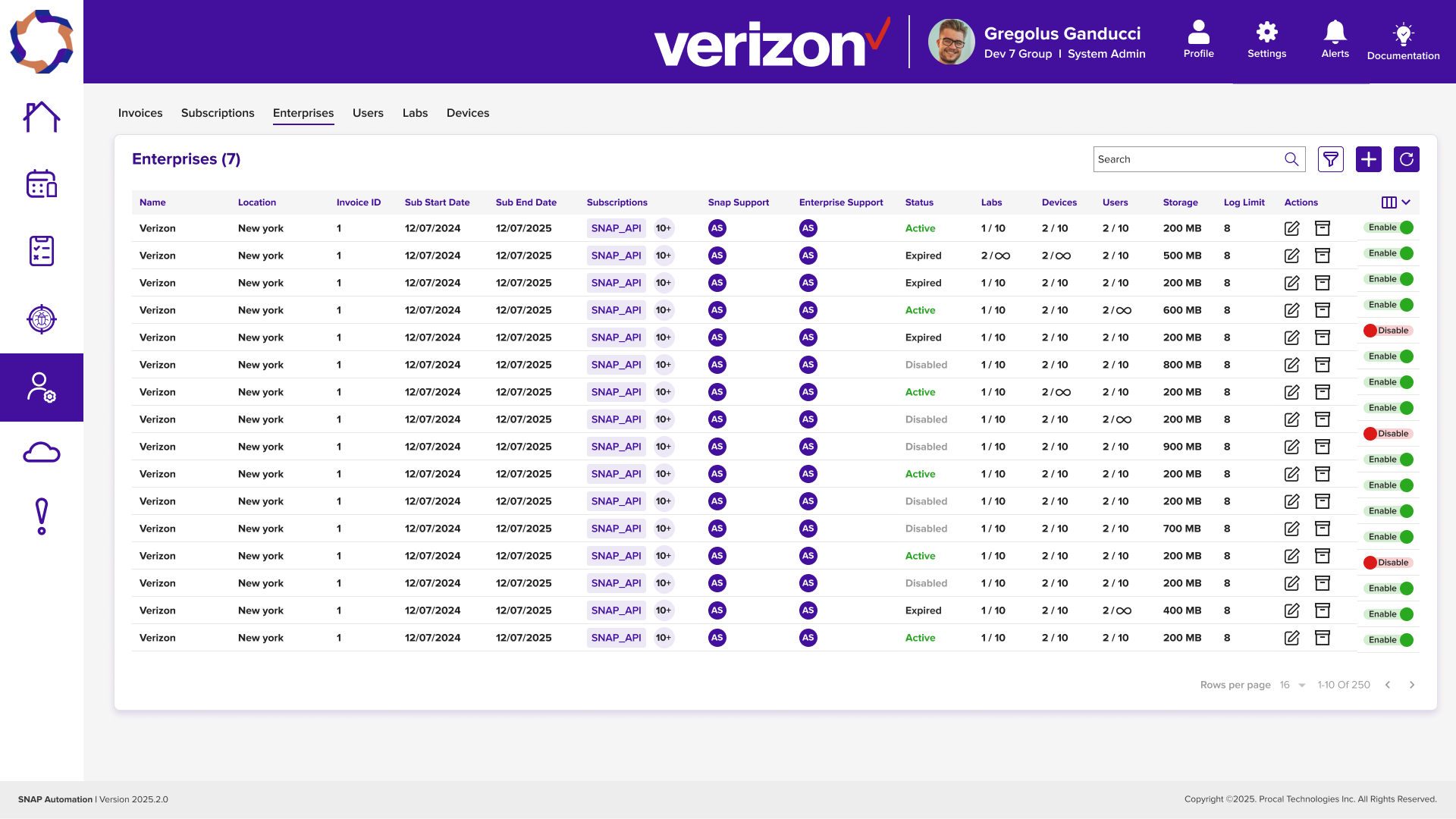This screenshot has height=819, width=1456.
Task: Edit the enterprise with 600 MB storage
Action: (1291, 310)
